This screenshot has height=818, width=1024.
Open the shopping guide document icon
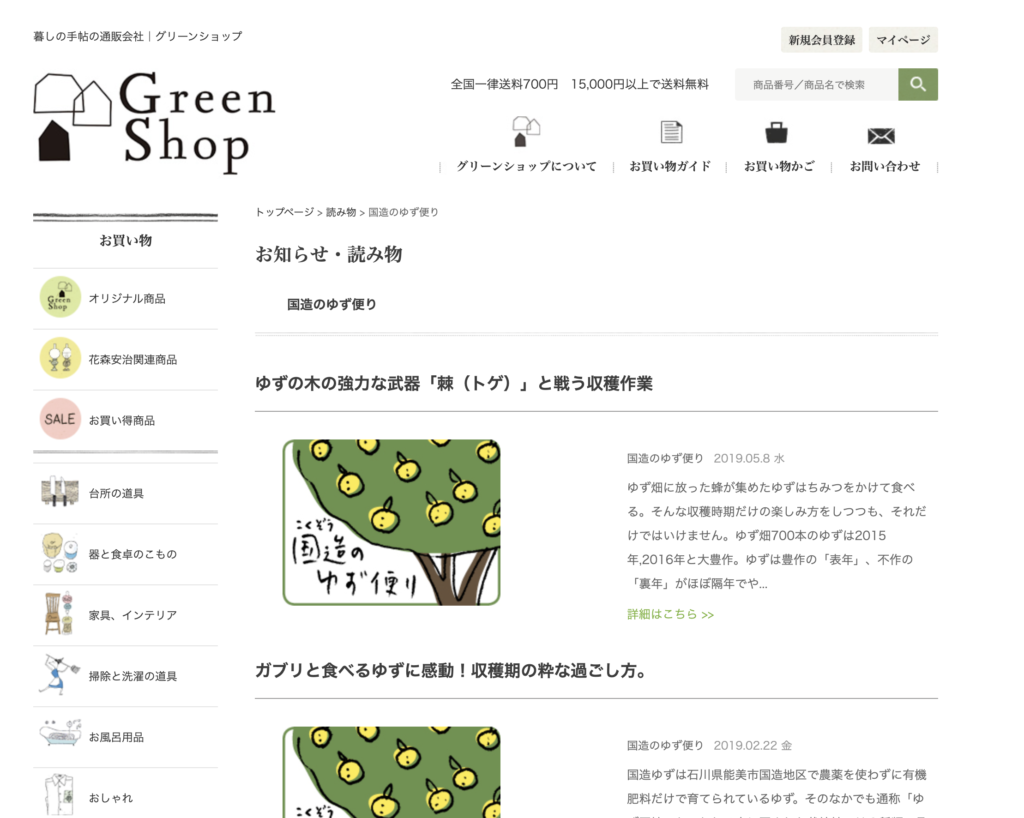(671, 132)
